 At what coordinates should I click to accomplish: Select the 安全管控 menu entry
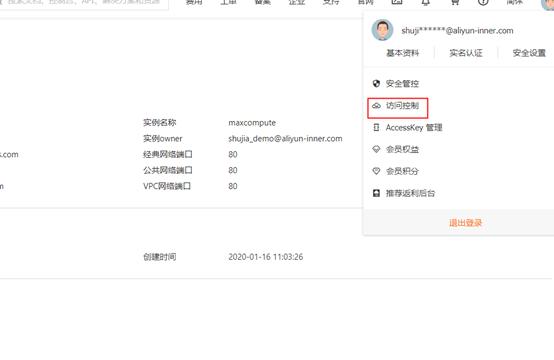[x=402, y=83]
